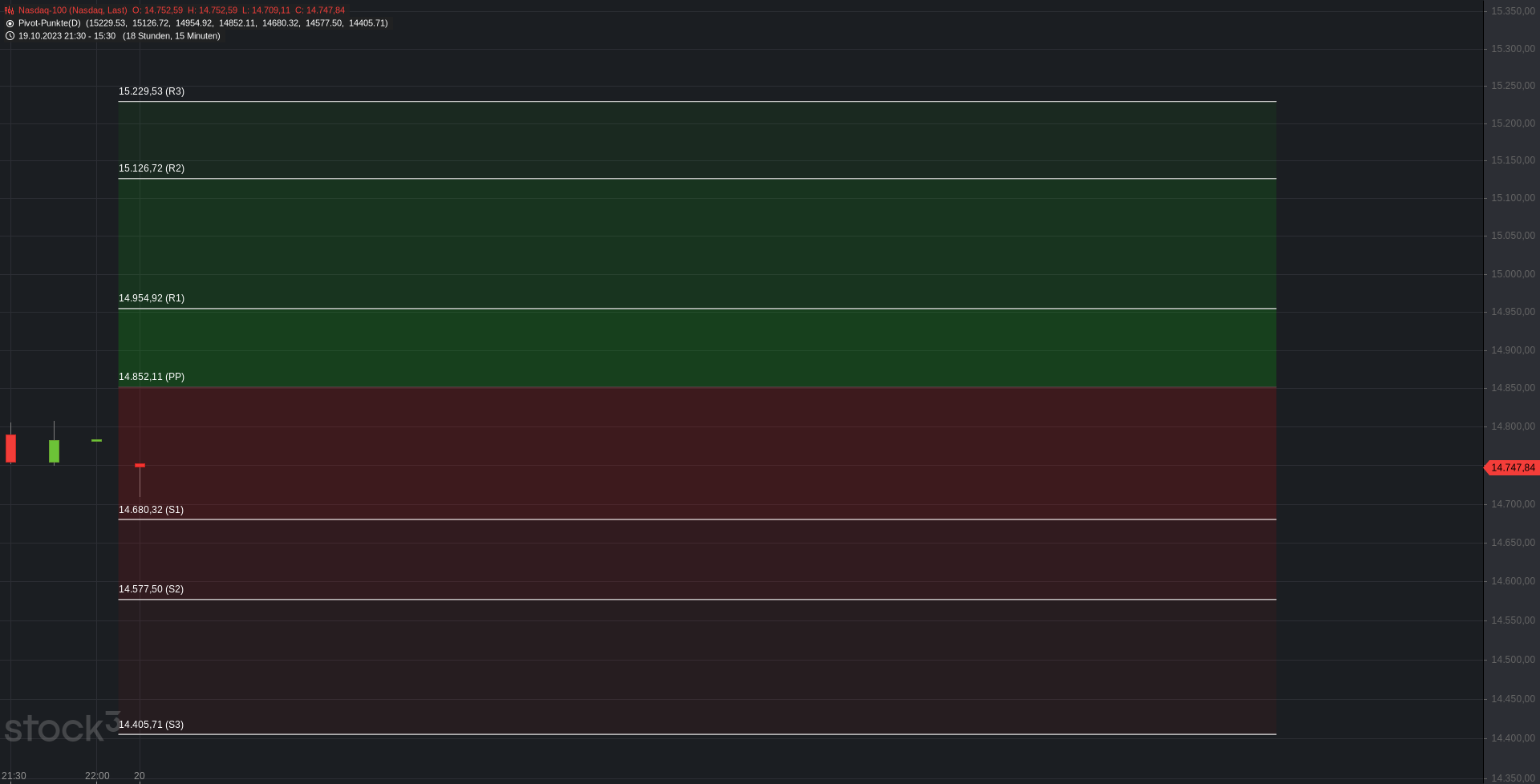Open the Nasdaq-100 (Nasdaq, Last) legend entry

point(73,10)
